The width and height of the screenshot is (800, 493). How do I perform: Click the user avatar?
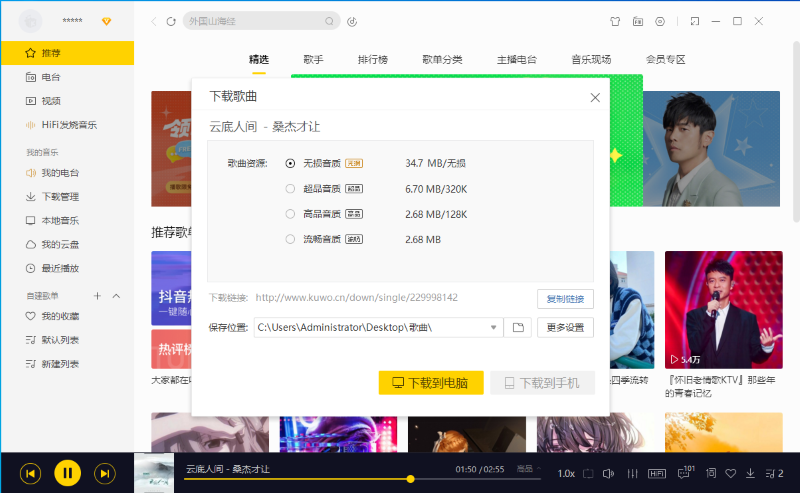tap(31, 21)
